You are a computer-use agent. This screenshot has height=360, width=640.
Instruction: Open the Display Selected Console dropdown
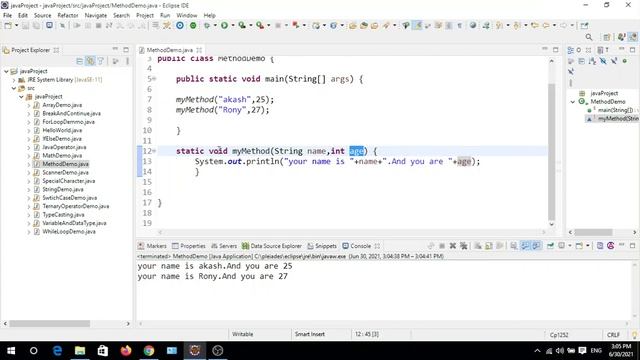pos(570,246)
